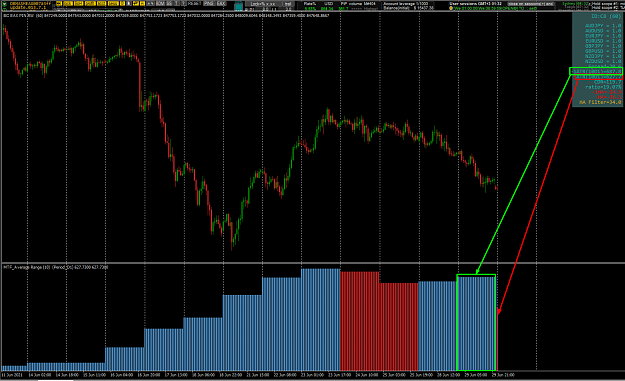Click the teal square icon in the top toolbar
Viewport: 625px width, 381px height.
coord(238,6)
